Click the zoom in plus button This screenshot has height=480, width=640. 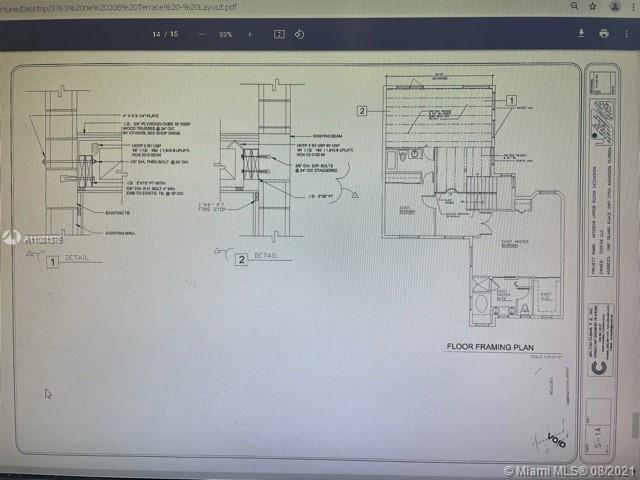(x=250, y=34)
